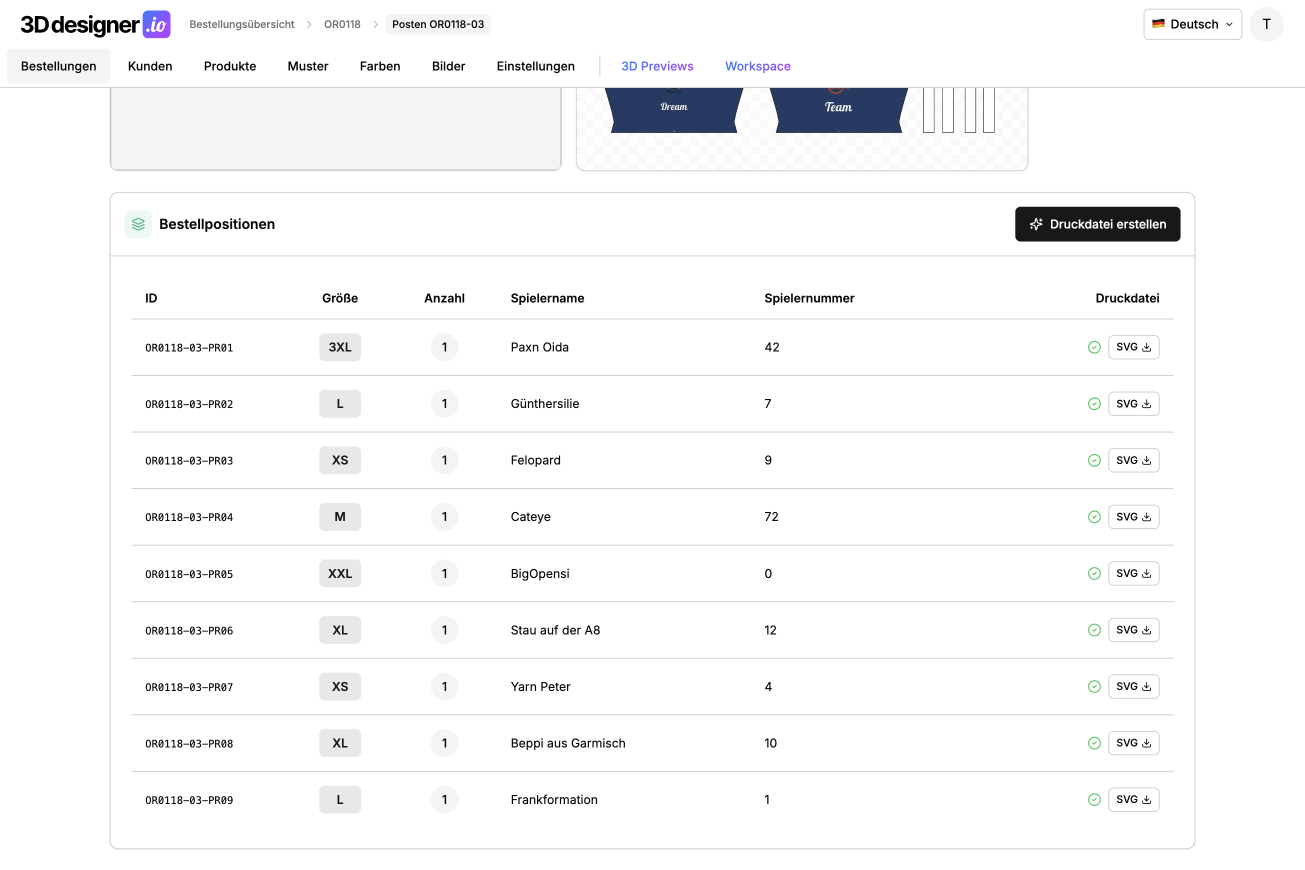This screenshot has width=1305, height=870.
Task: Download SVG for Cateye print file
Action: (x=1133, y=517)
